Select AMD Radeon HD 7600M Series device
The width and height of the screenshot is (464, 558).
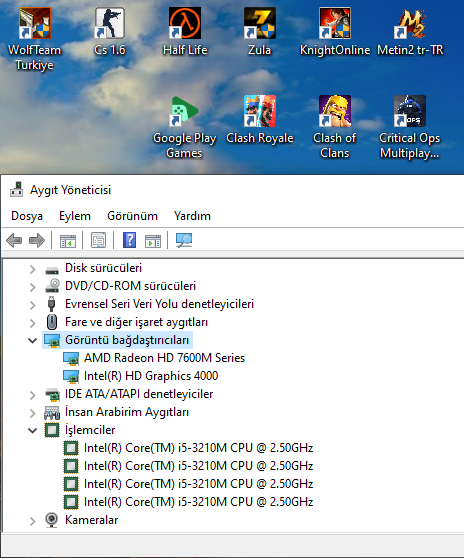pyautogui.click(x=164, y=358)
